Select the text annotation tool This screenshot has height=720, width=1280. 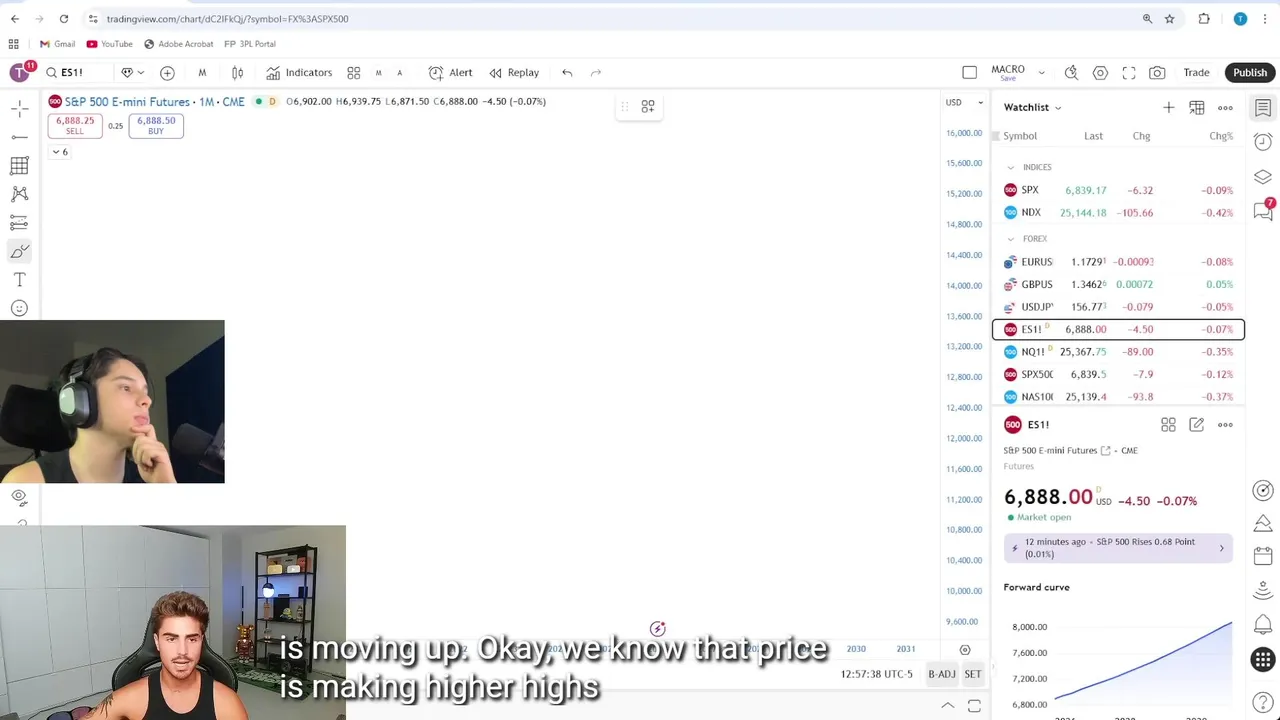pos(19,280)
